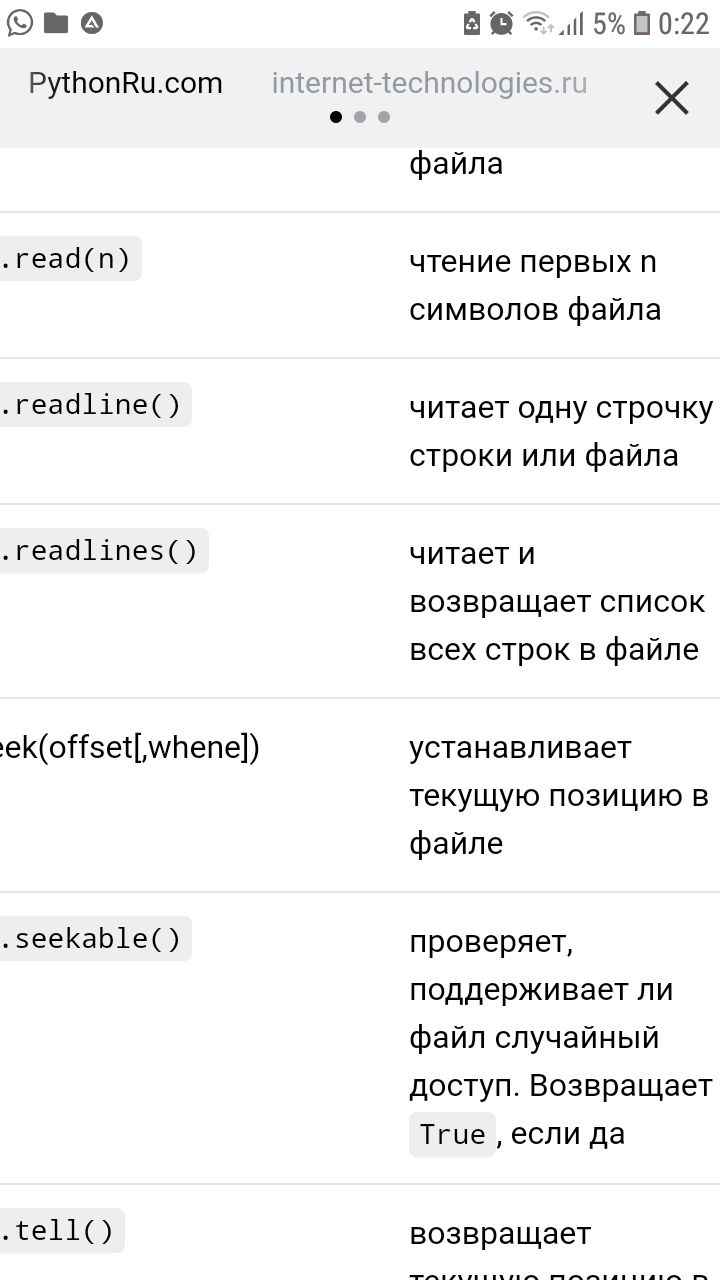Tap the .read(n) code snippet
Viewport: 720px width, 1280px height.
pos(66,259)
